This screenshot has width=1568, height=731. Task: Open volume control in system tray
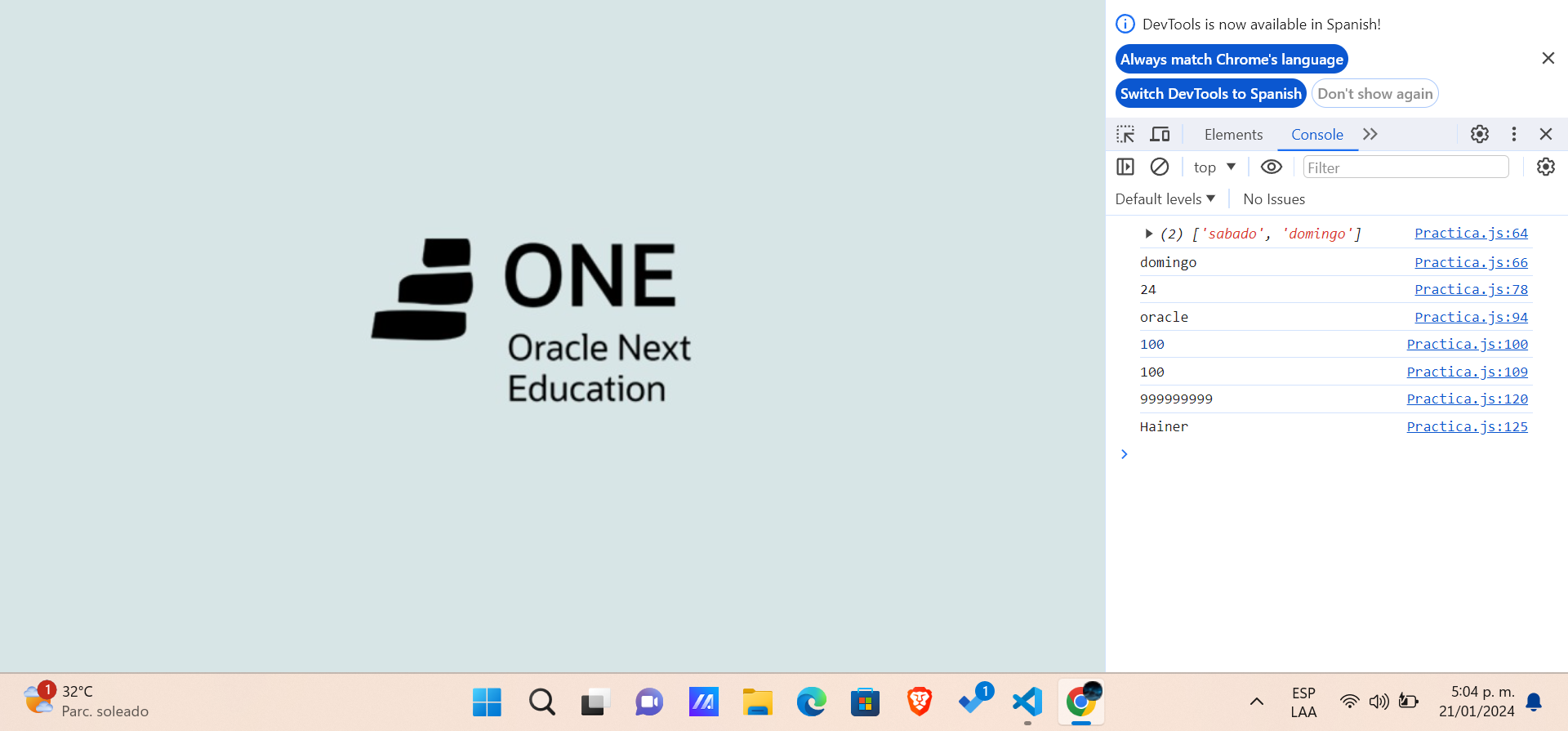click(1379, 702)
